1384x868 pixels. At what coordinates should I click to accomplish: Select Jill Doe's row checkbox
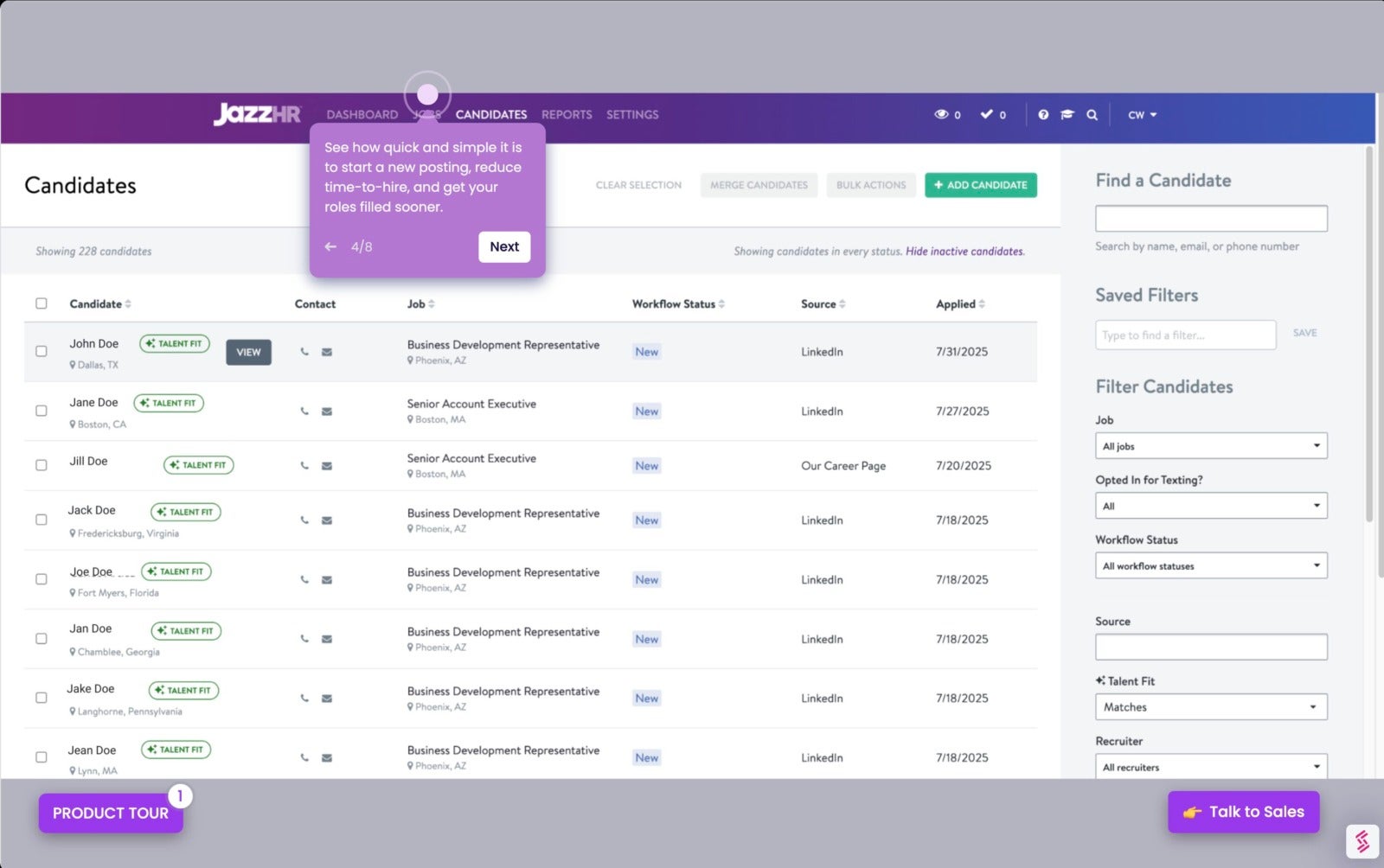click(41, 465)
